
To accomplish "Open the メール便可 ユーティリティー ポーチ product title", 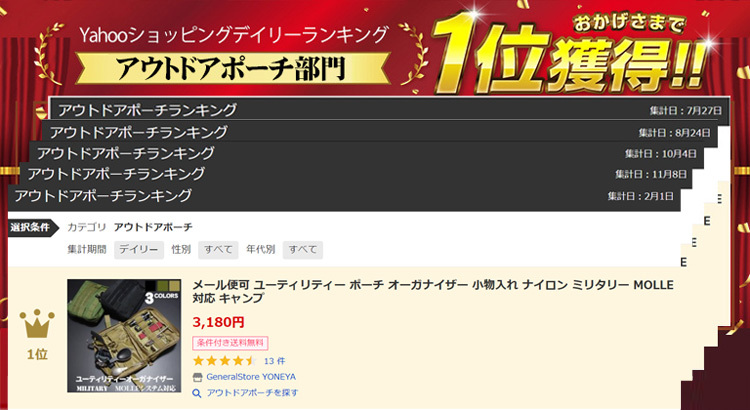I will tap(433, 291).
